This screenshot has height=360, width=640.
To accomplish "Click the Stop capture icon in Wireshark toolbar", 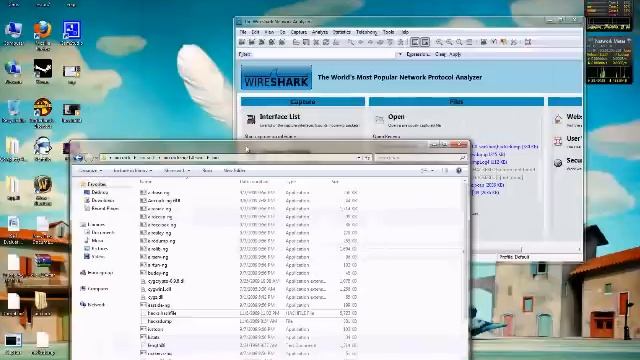I will tap(271, 42).
